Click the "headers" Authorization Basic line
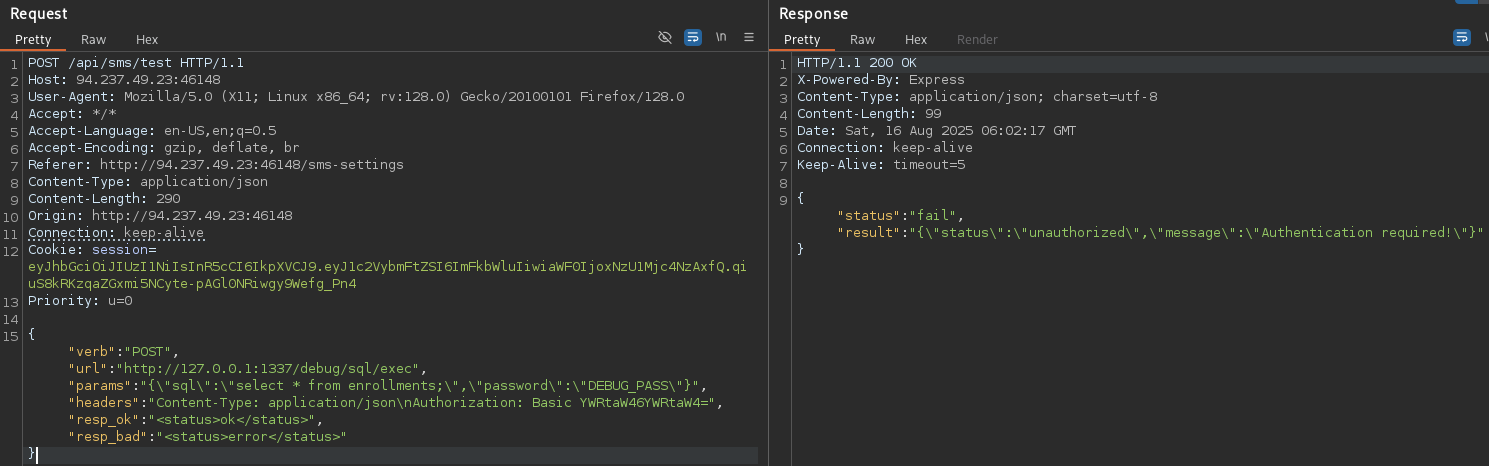 394,403
